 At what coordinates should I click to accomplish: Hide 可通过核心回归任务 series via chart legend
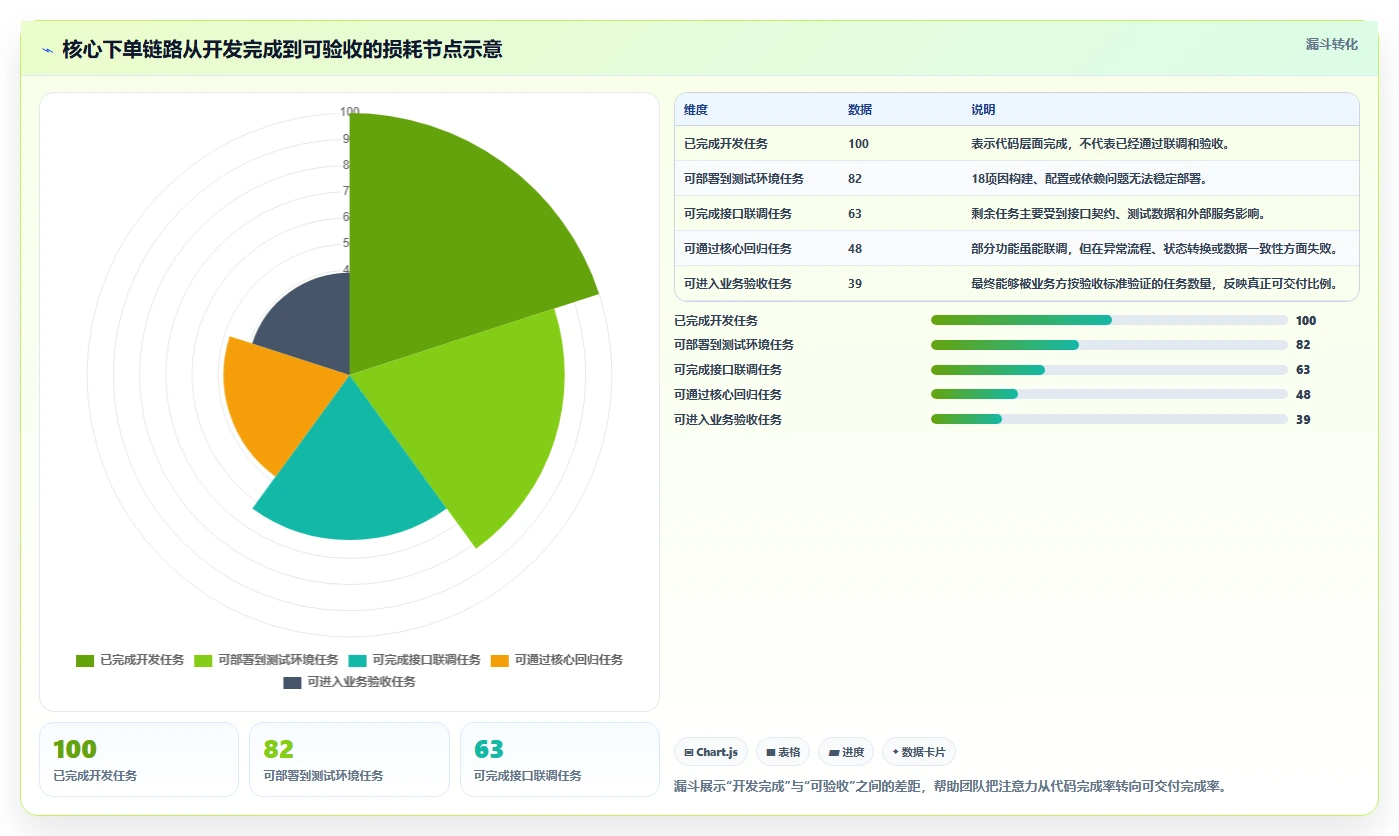557,660
